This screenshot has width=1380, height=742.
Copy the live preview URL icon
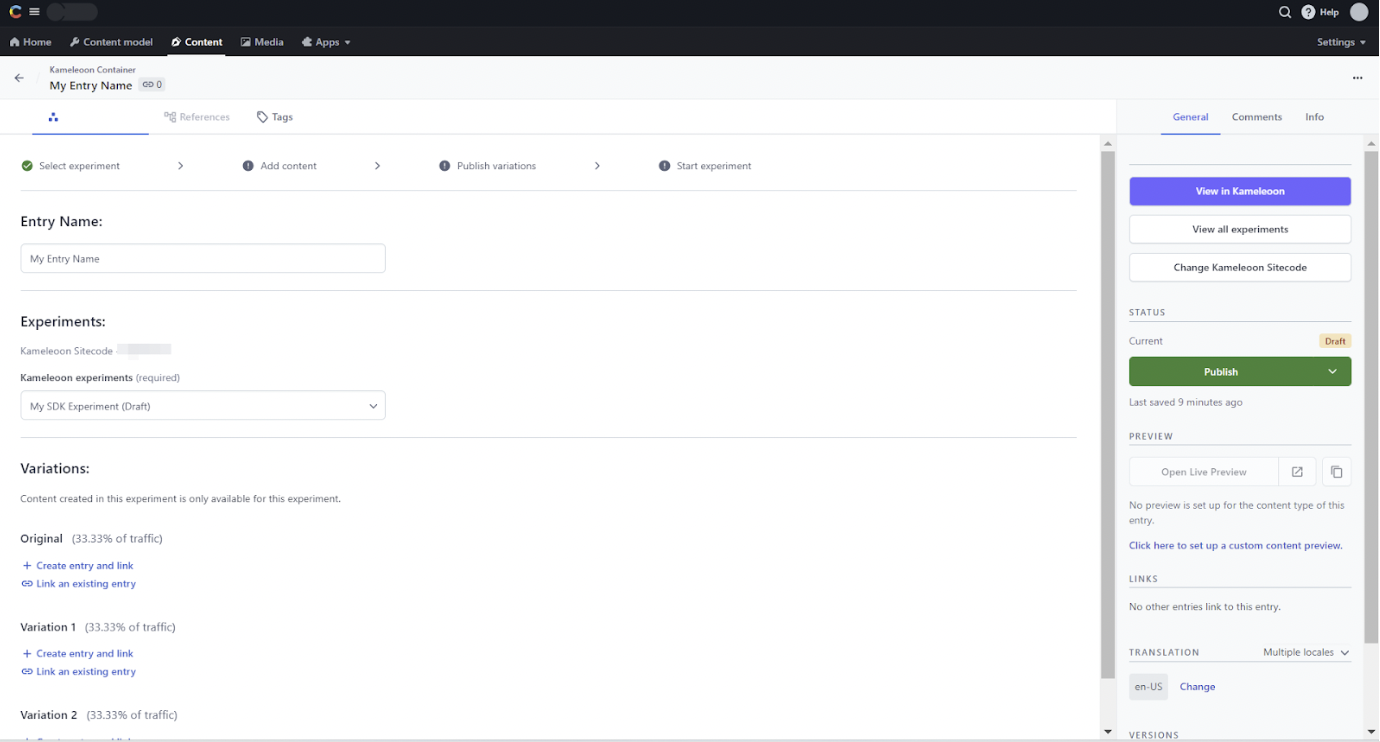click(1336, 472)
